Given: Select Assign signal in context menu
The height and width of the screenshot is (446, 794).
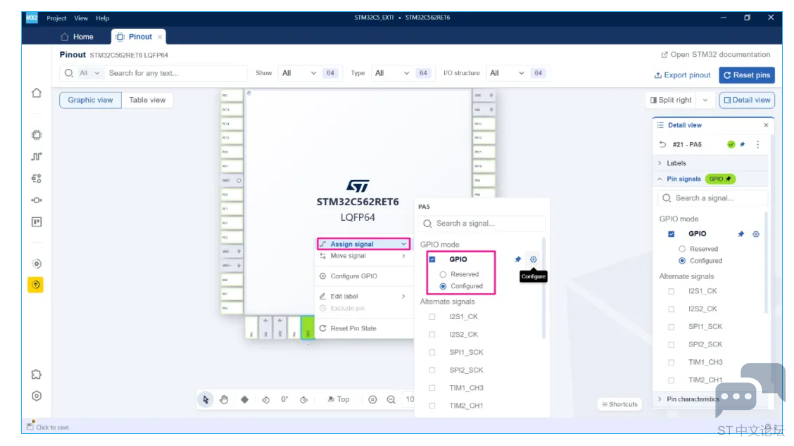Looking at the screenshot, I should point(363,244).
